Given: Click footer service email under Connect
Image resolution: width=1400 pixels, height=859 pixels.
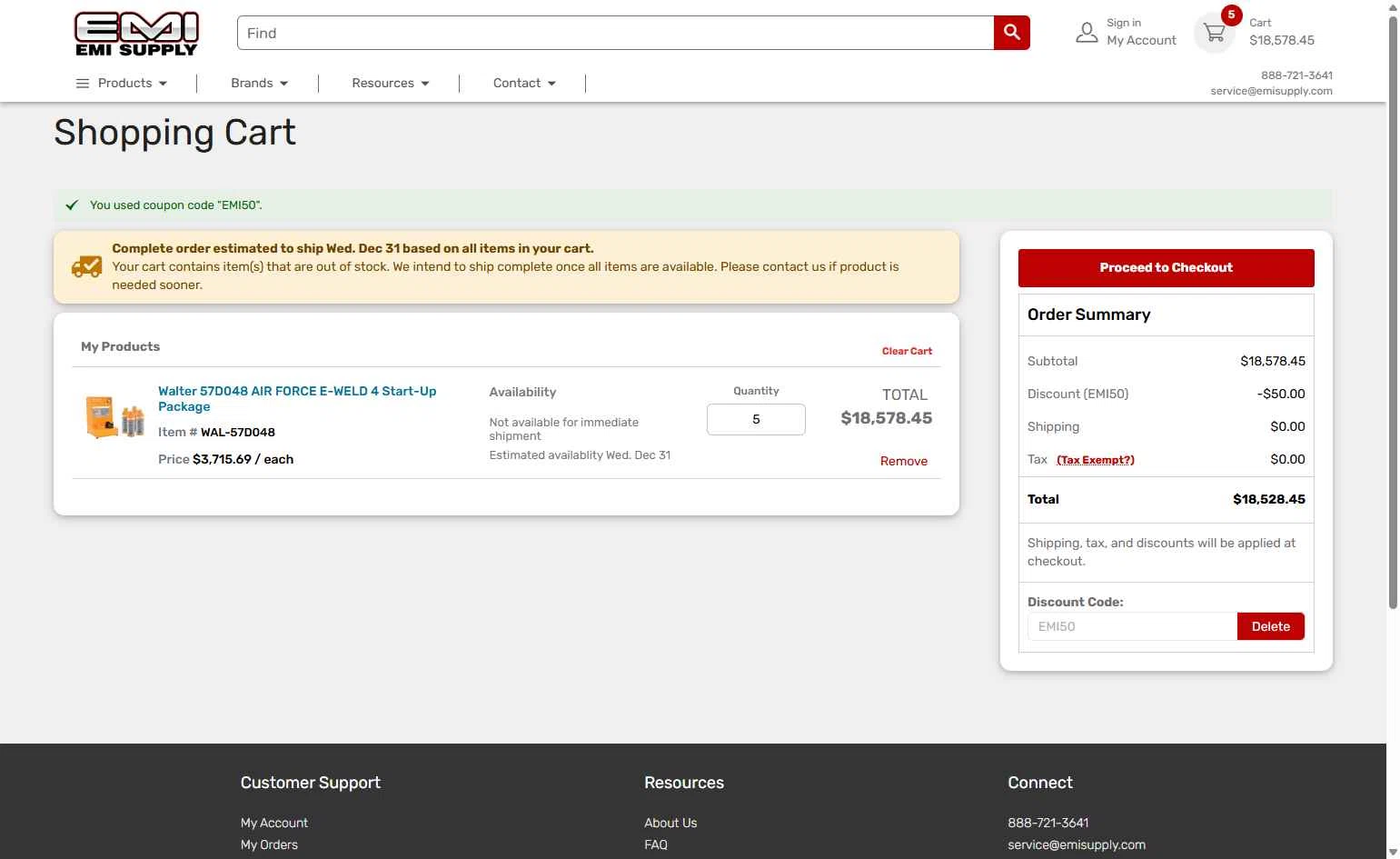Looking at the screenshot, I should (x=1077, y=844).
